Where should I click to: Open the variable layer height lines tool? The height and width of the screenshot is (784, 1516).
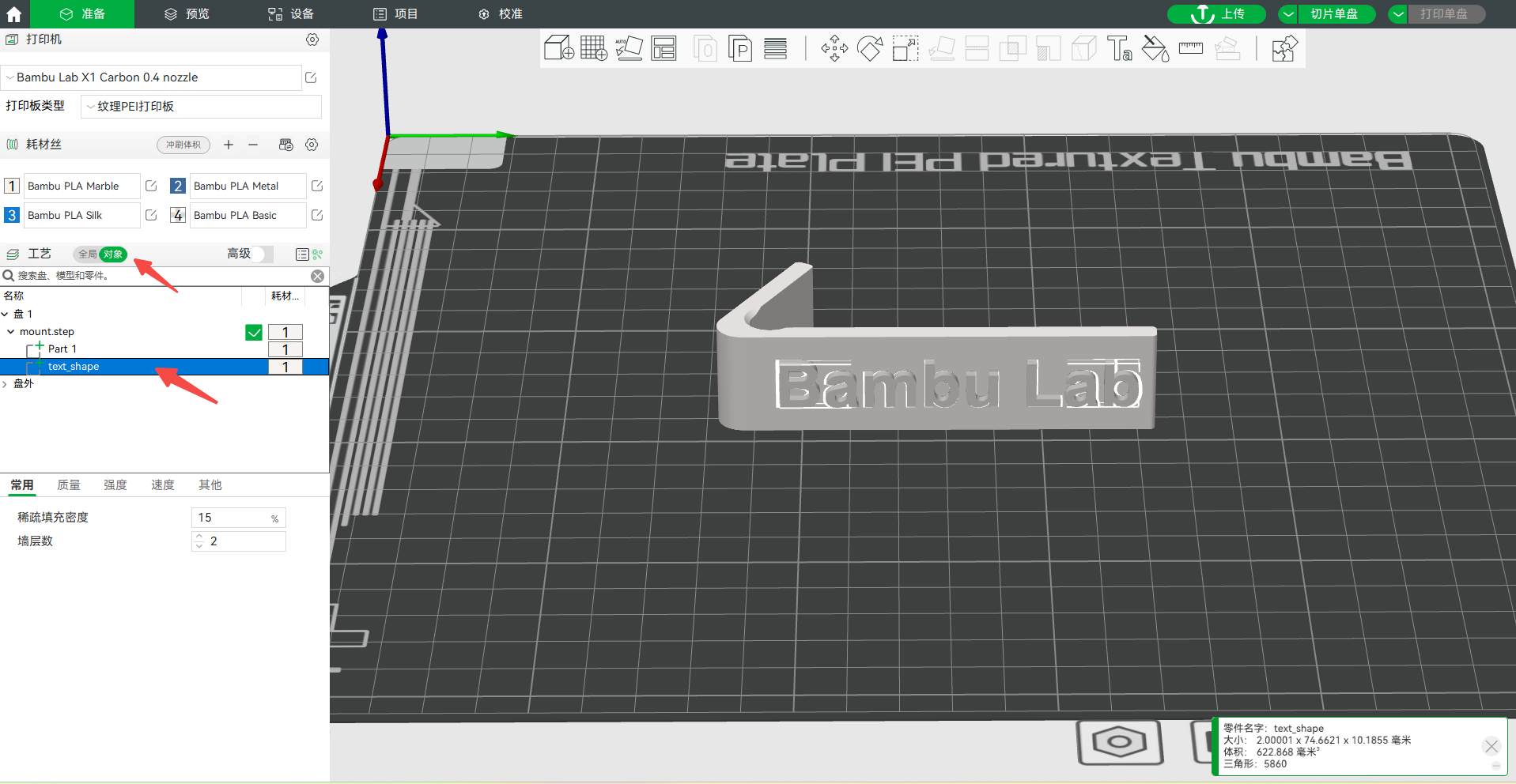point(776,48)
